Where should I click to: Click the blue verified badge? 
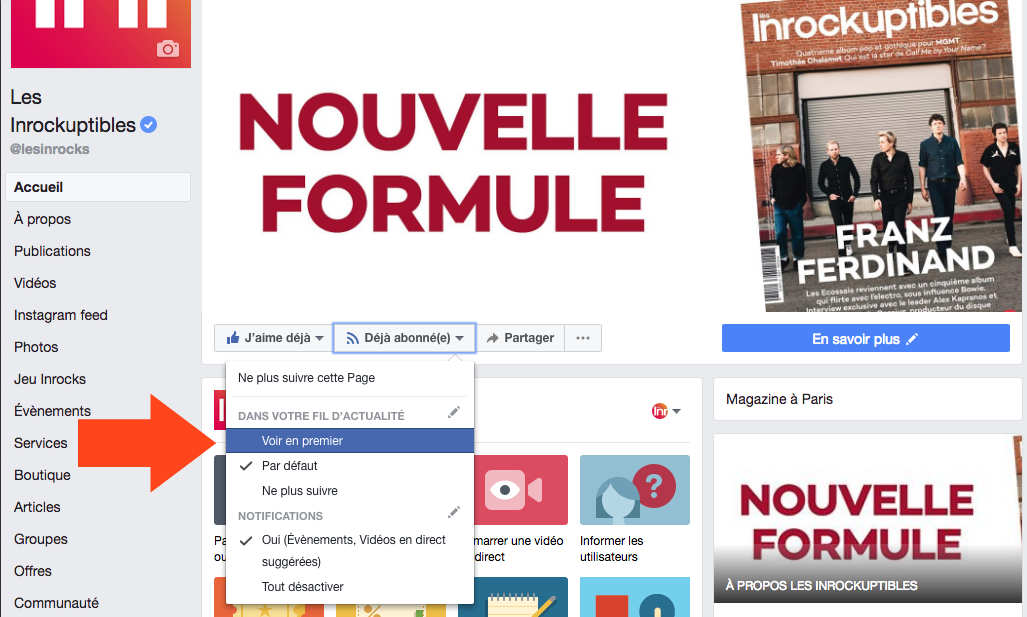149,124
